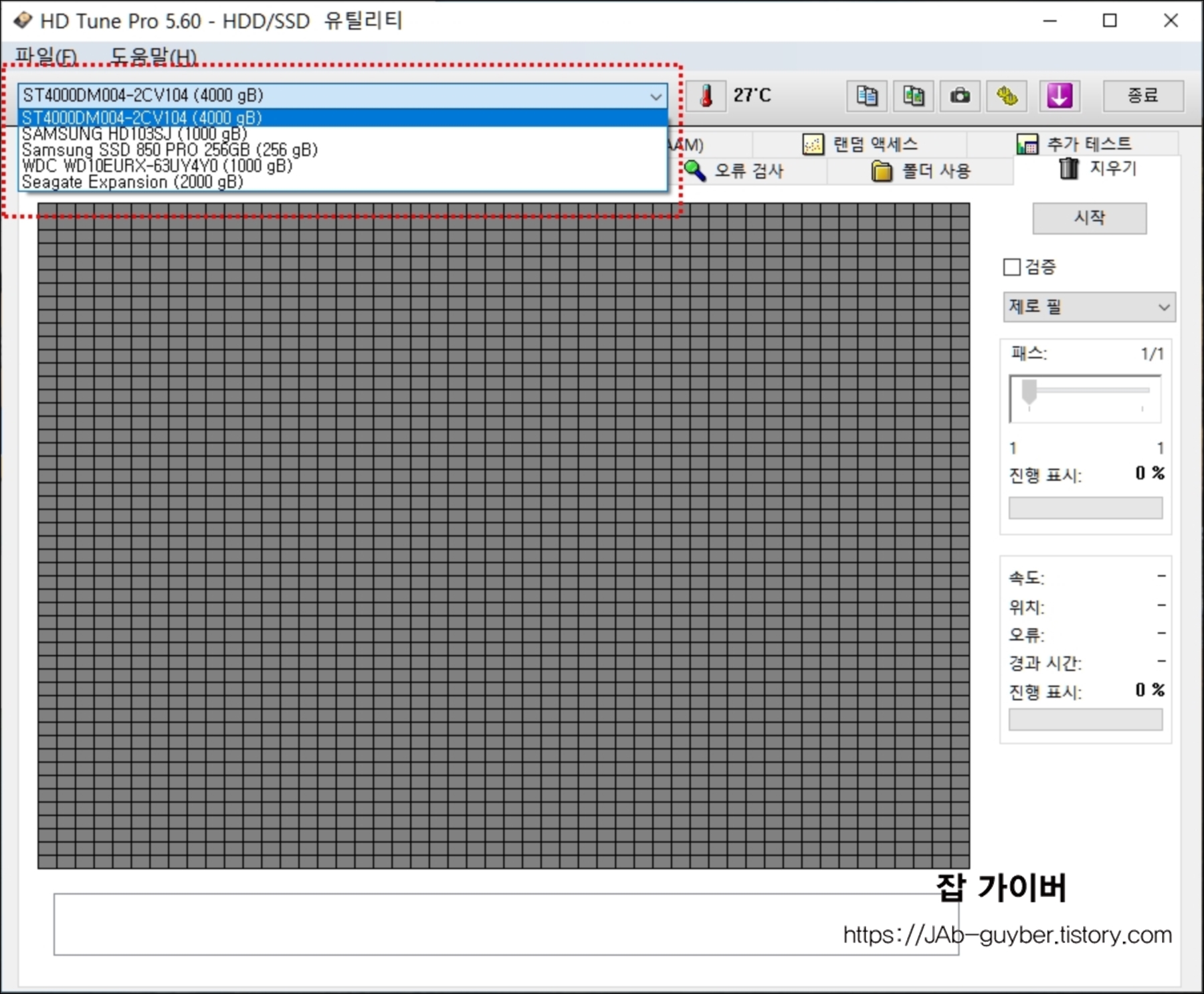The image size is (1204, 994).
Task: Select WDC WD10EURX-63UY4Y0 (1000 gB) drive
Action: pyautogui.click(x=342, y=166)
